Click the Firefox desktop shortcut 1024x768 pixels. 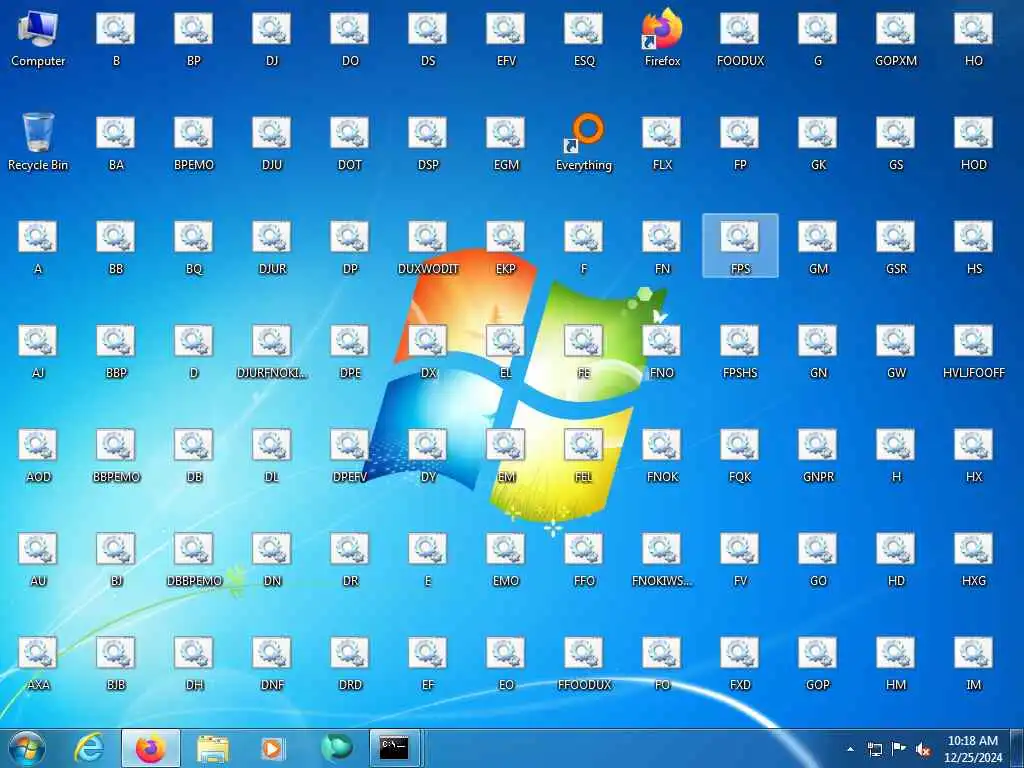(x=662, y=39)
